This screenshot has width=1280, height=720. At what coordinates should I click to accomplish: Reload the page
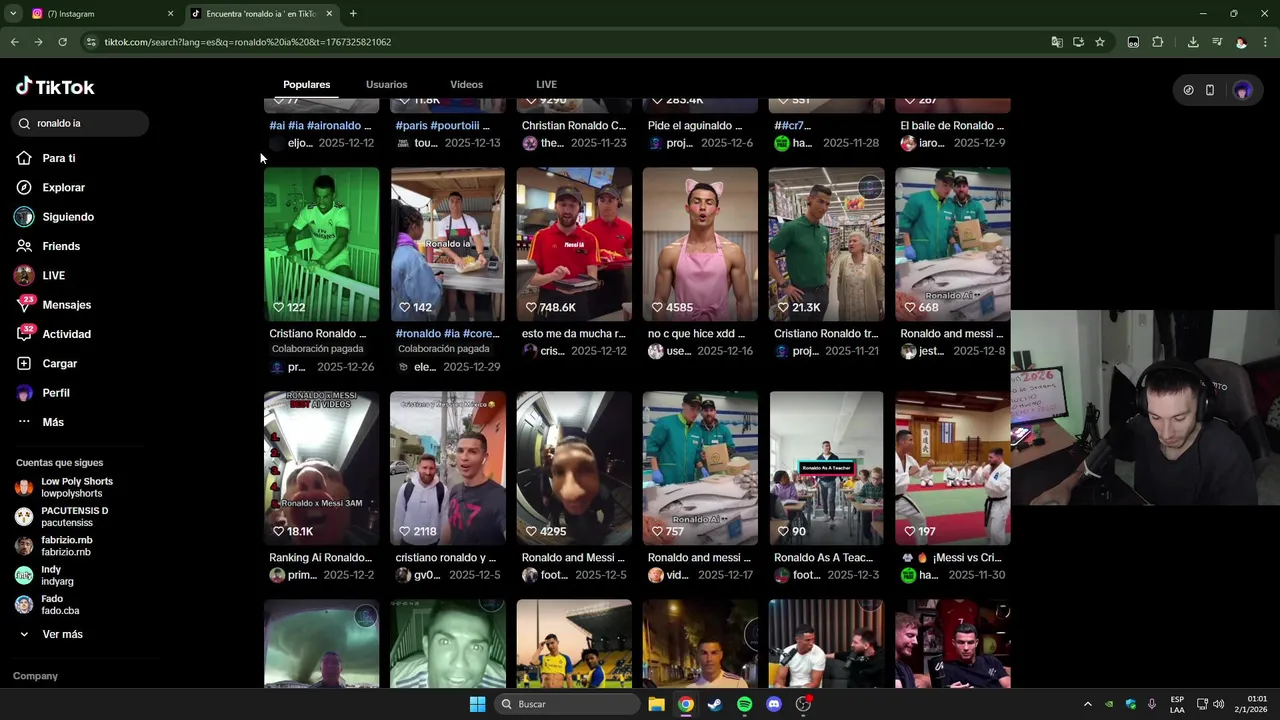(x=62, y=42)
